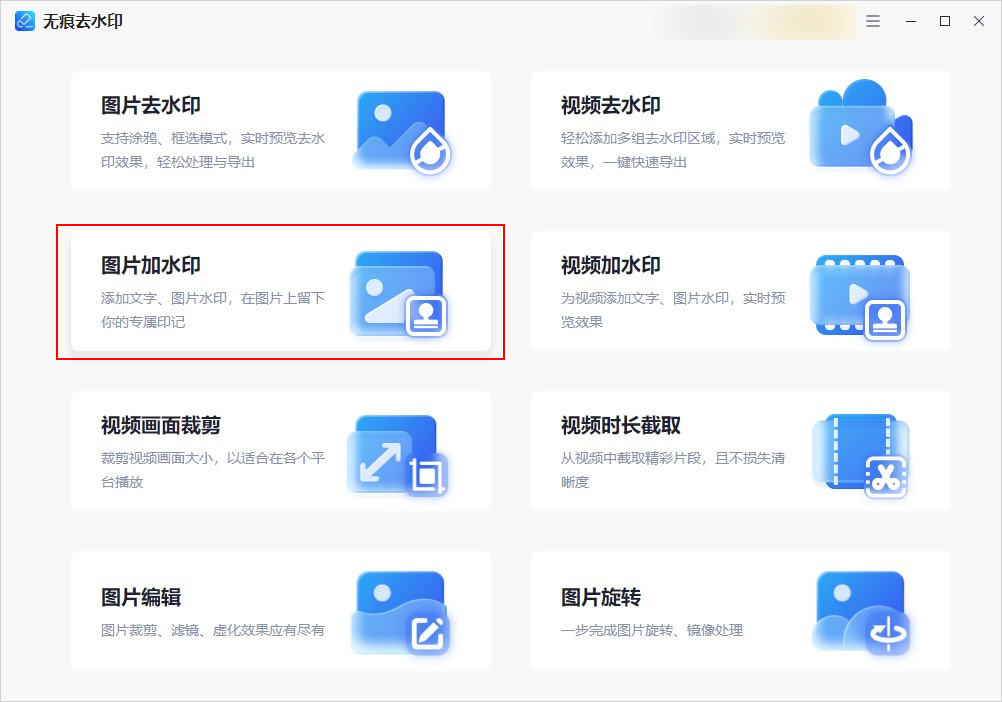This screenshot has height=702, width=1002.
Task: Click the app logo in the title bar
Action: [24, 20]
